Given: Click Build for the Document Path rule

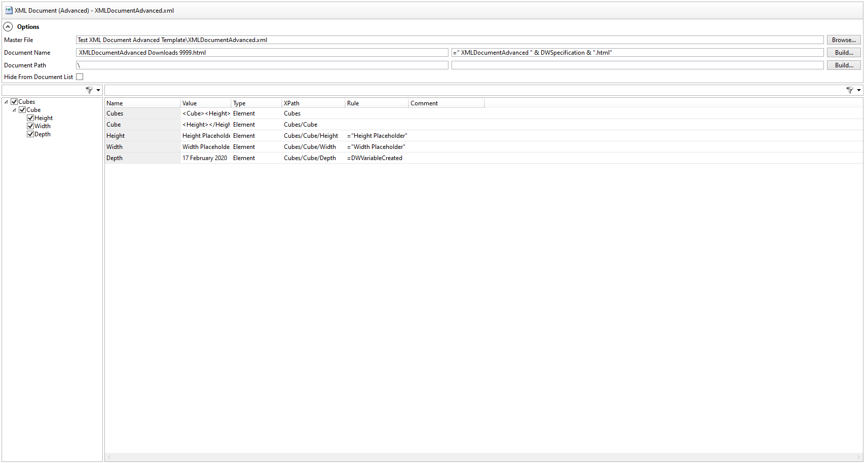Looking at the screenshot, I should click(843, 65).
